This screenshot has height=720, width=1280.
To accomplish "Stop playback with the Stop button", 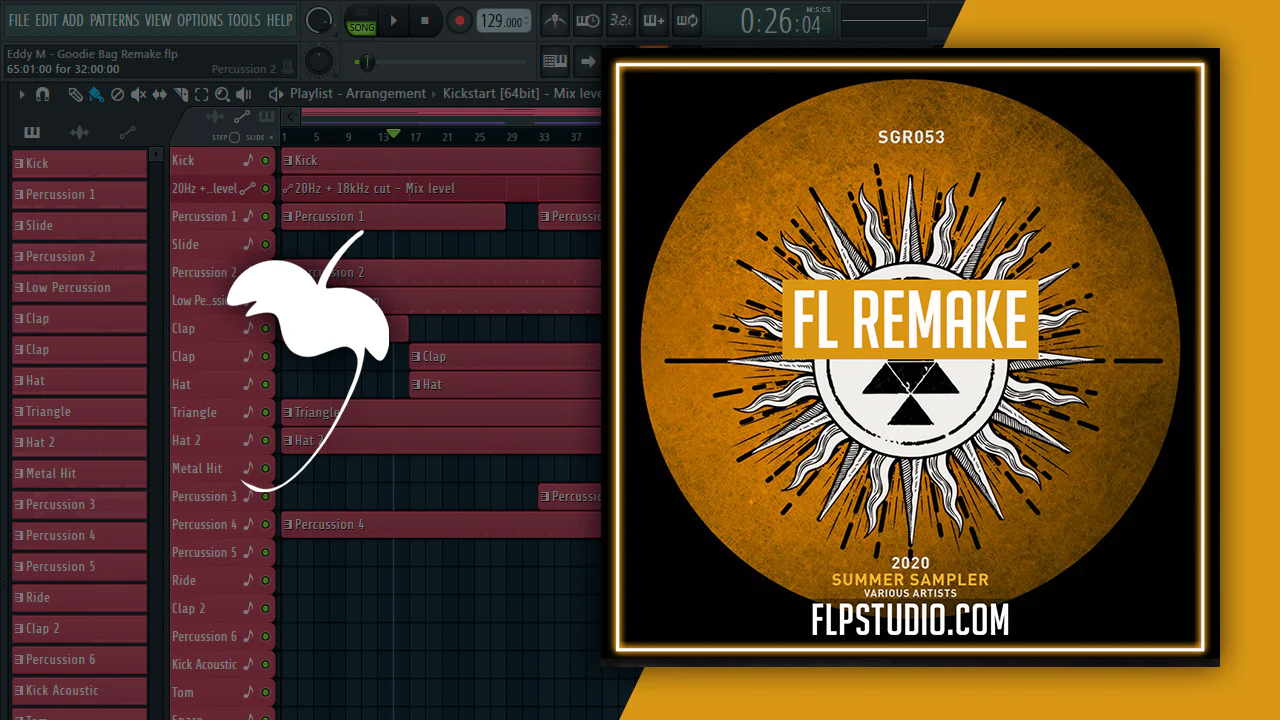I will pyautogui.click(x=425, y=20).
